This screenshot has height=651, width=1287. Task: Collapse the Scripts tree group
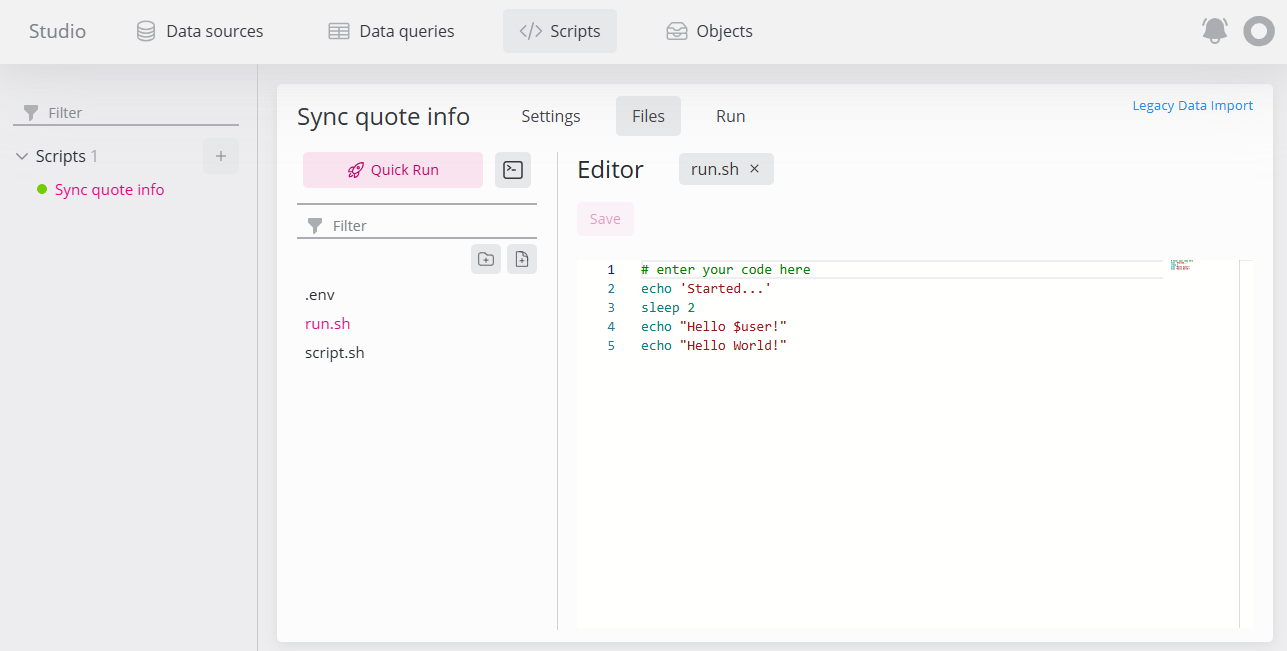[22, 156]
